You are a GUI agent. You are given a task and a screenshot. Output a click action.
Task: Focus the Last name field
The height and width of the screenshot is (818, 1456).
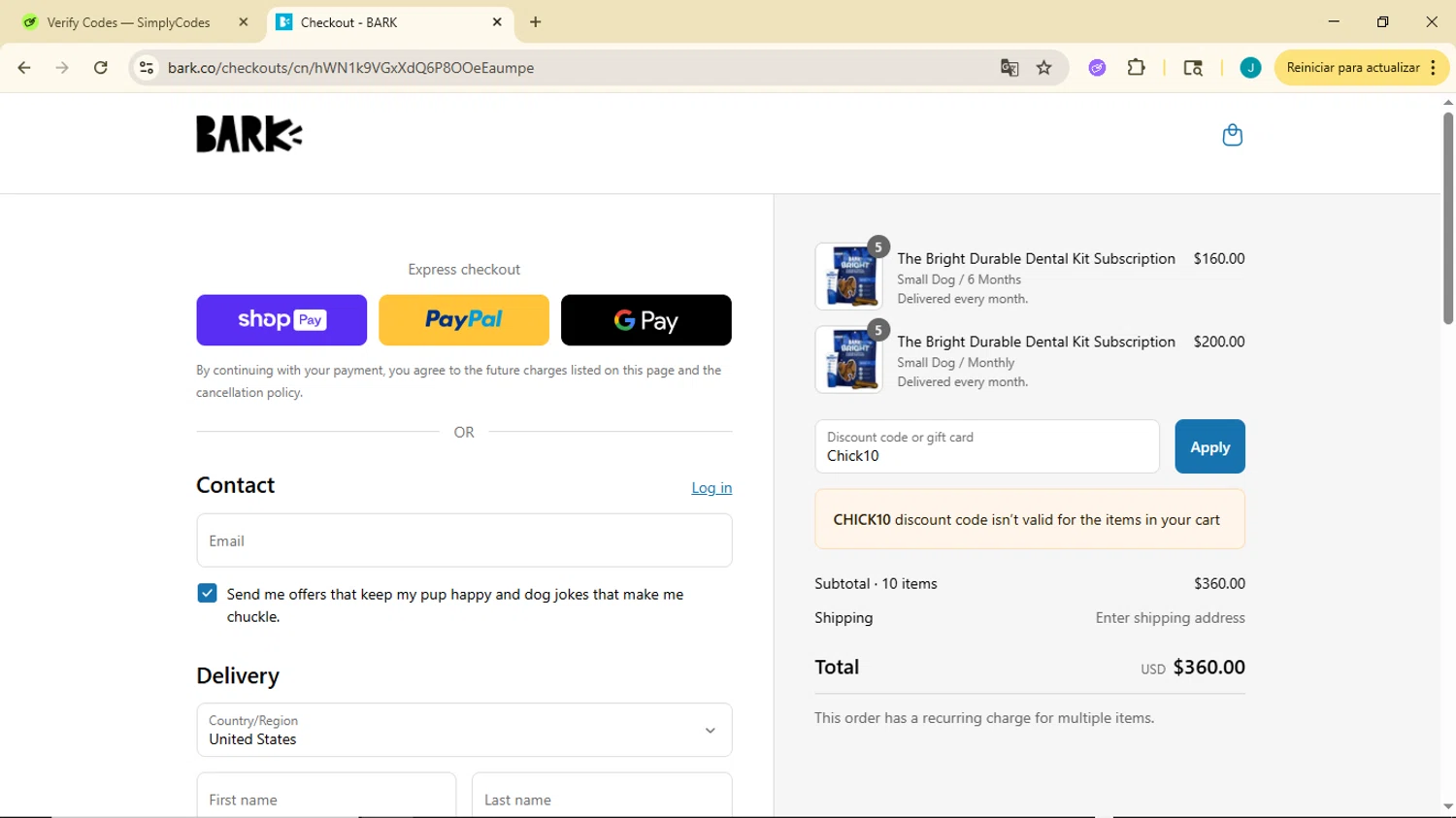(x=602, y=796)
